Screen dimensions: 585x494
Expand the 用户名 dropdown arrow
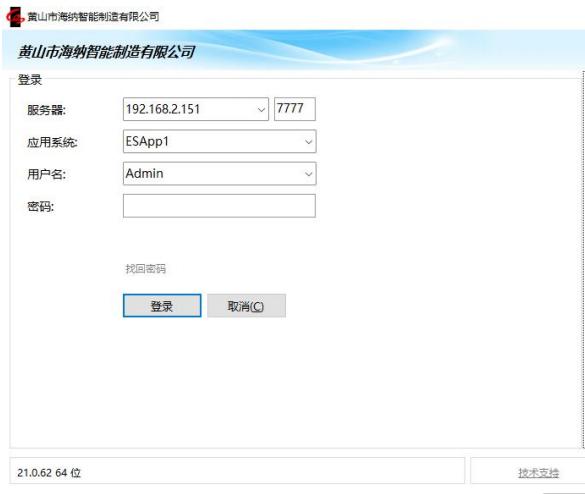pyautogui.click(x=309, y=174)
